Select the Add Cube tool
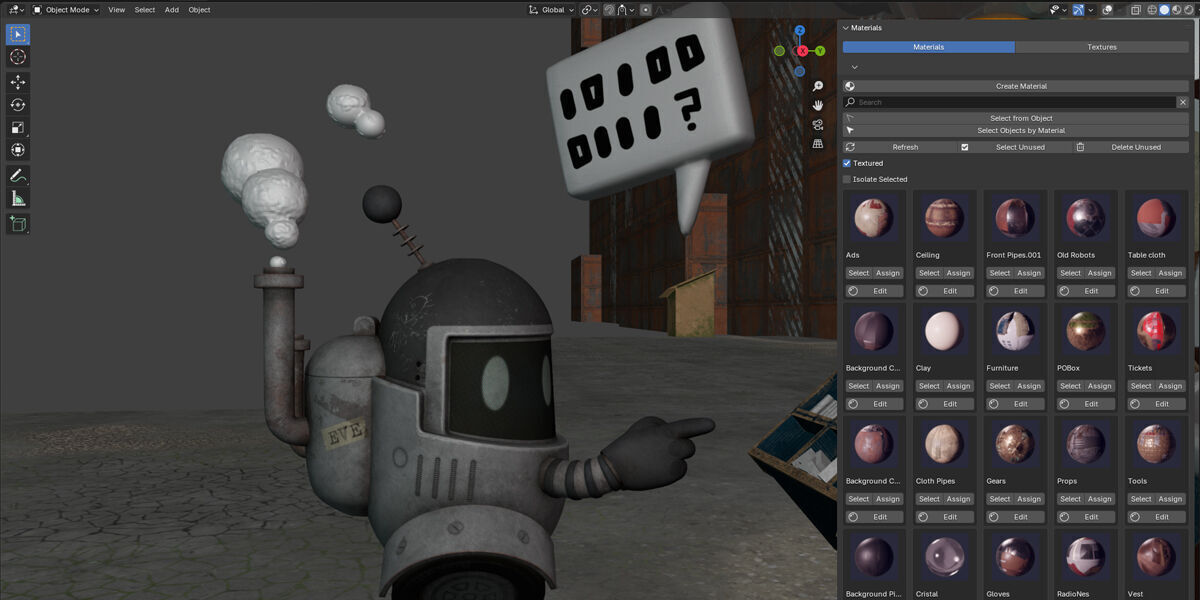The height and width of the screenshot is (600, 1200). point(18,223)
